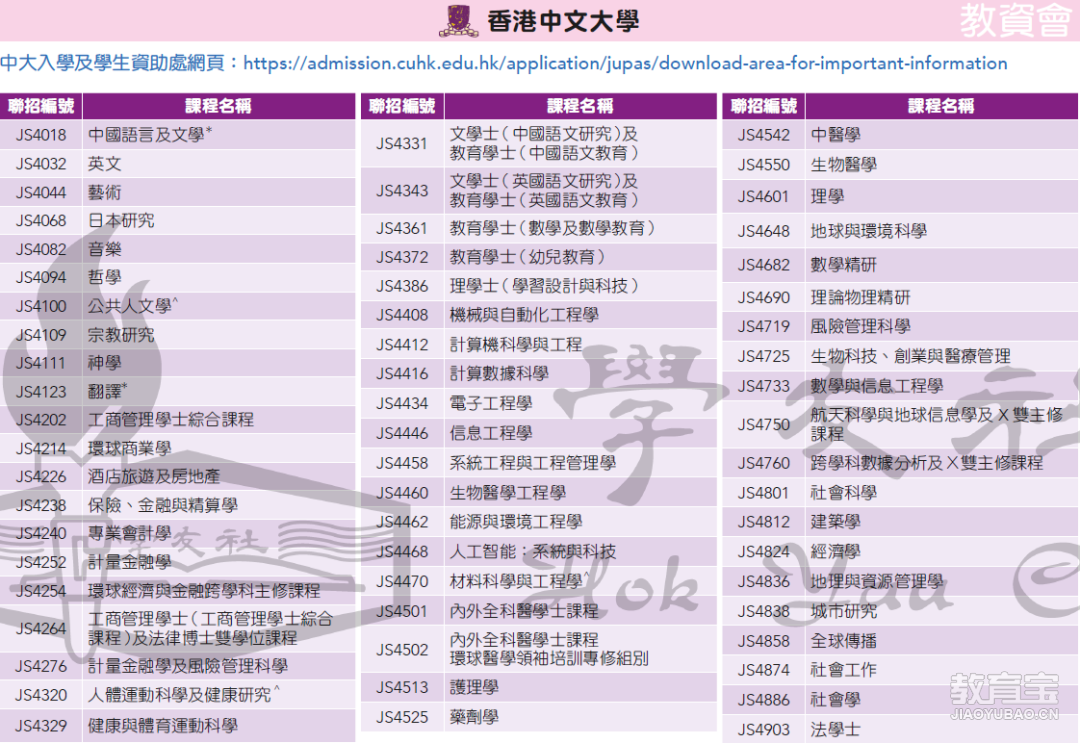Click the JS4018 code cell
This screenshot has height=743, width=1080.
[41, 135]
